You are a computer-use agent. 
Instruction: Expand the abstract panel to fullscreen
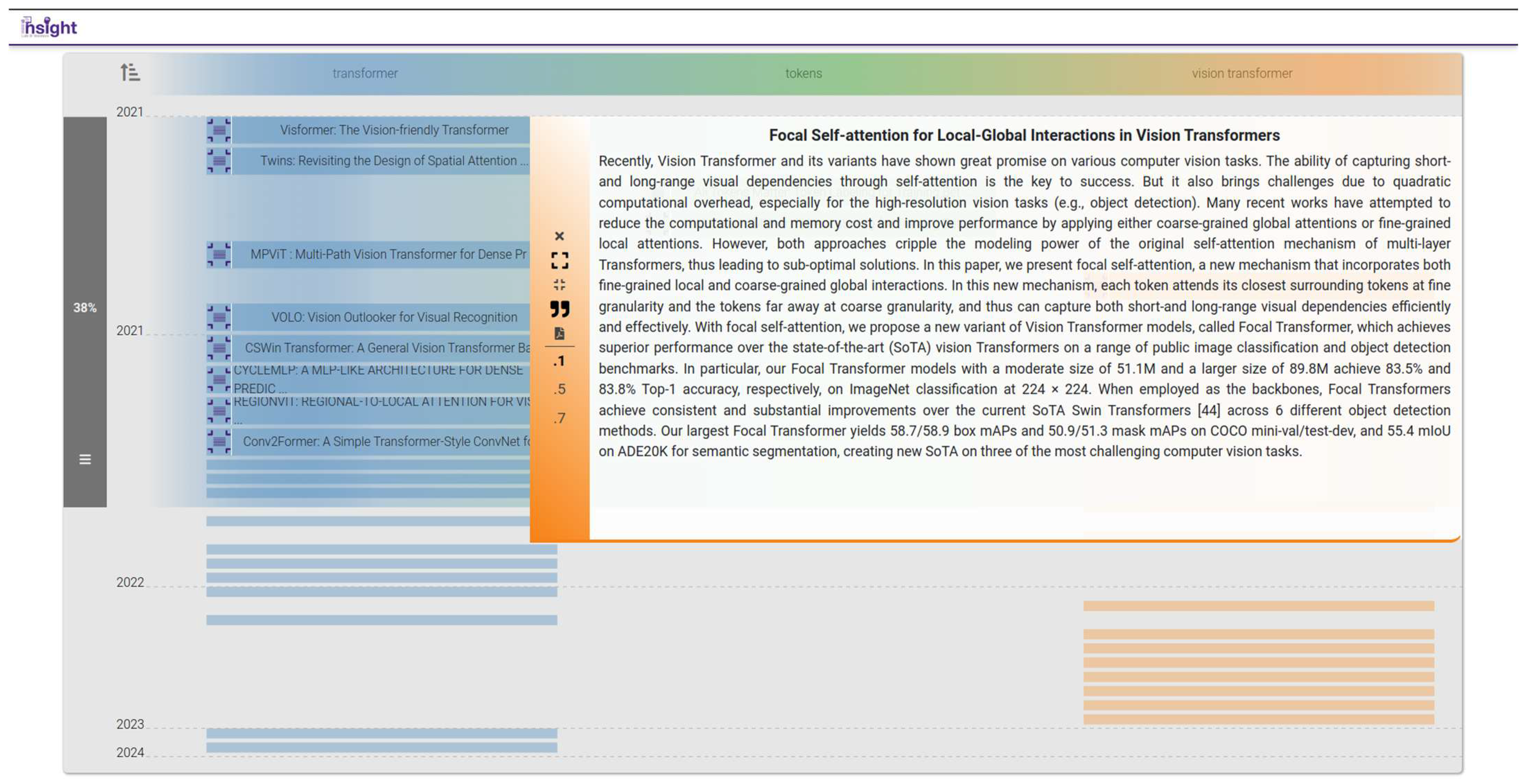559,260
